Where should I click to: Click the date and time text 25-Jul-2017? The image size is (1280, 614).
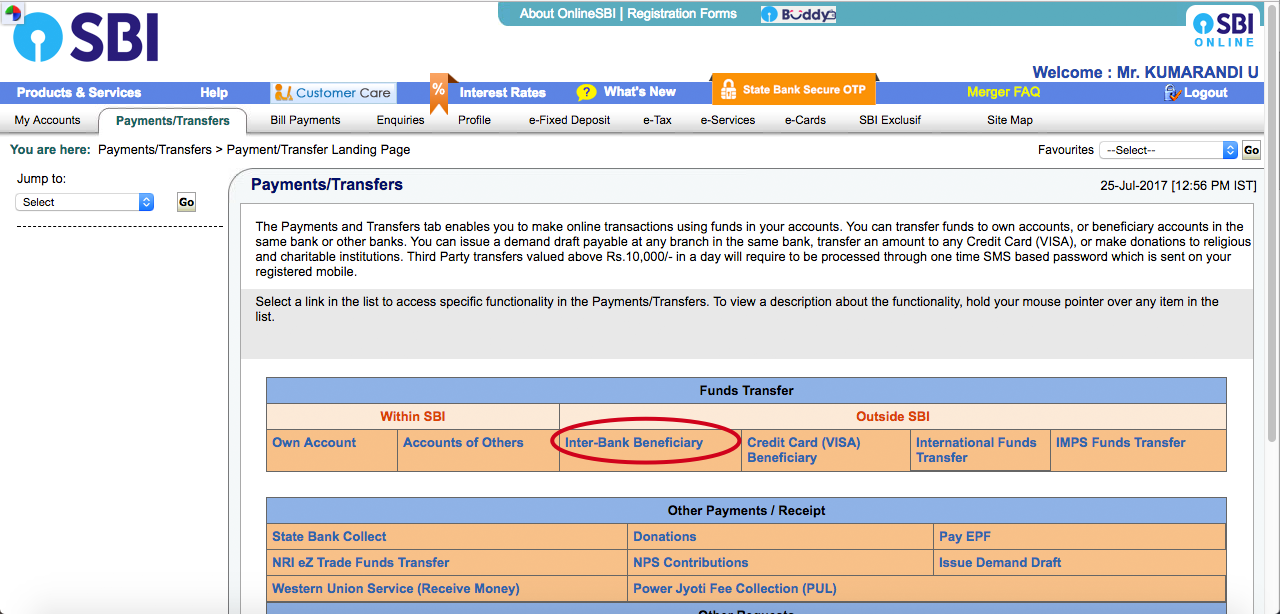[x=1178, y=186]
